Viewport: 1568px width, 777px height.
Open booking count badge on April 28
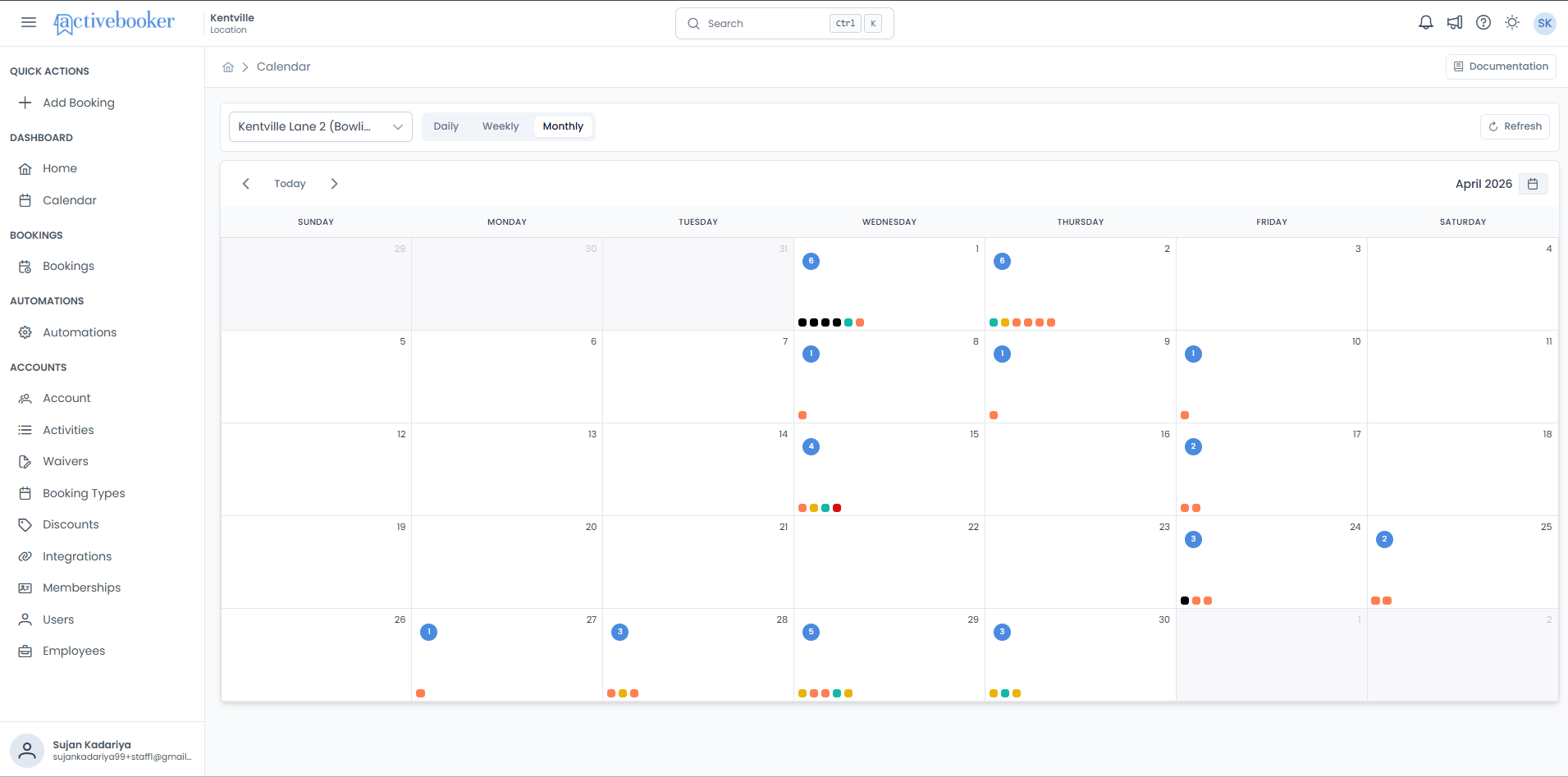click(x=619, y=632)
